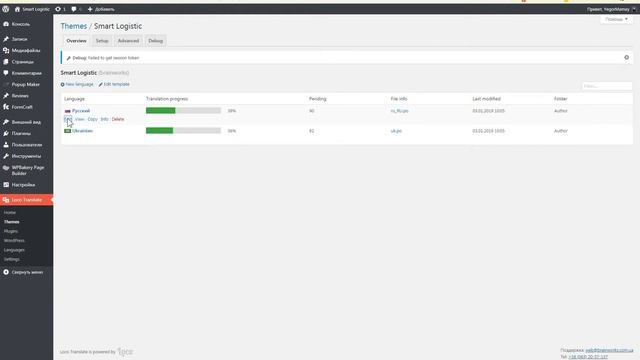Viewport: 640px width, 360px height.
Task: Go to Themes breadcrumb link
Action: [x=73, y=26]
